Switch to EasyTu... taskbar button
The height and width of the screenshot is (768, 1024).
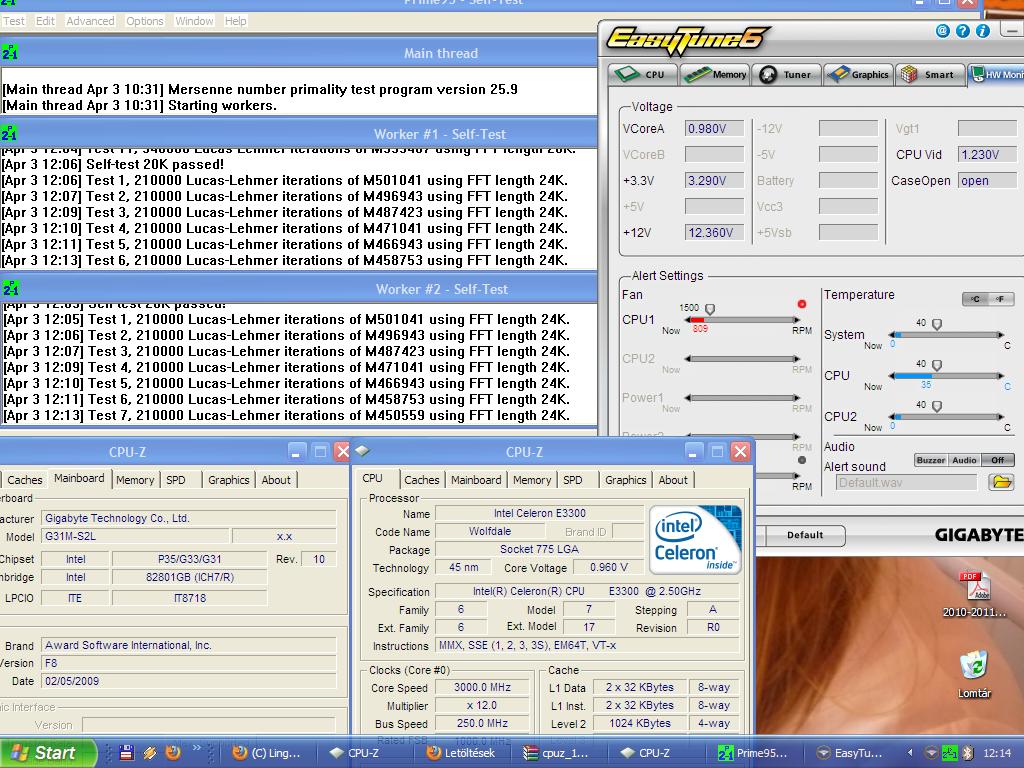pos(851,753)
